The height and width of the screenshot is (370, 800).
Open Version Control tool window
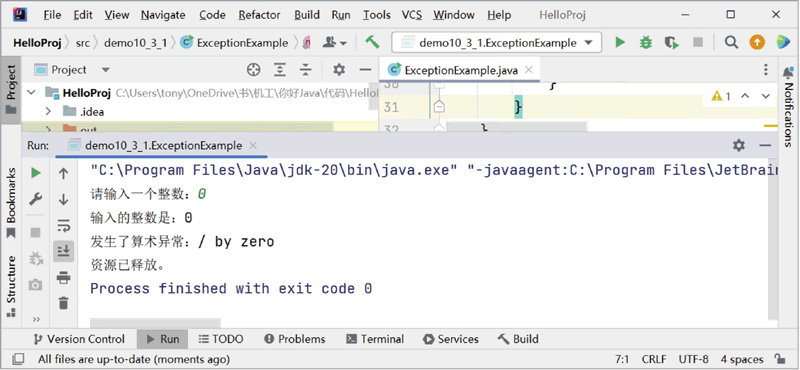tap(79, 339)
